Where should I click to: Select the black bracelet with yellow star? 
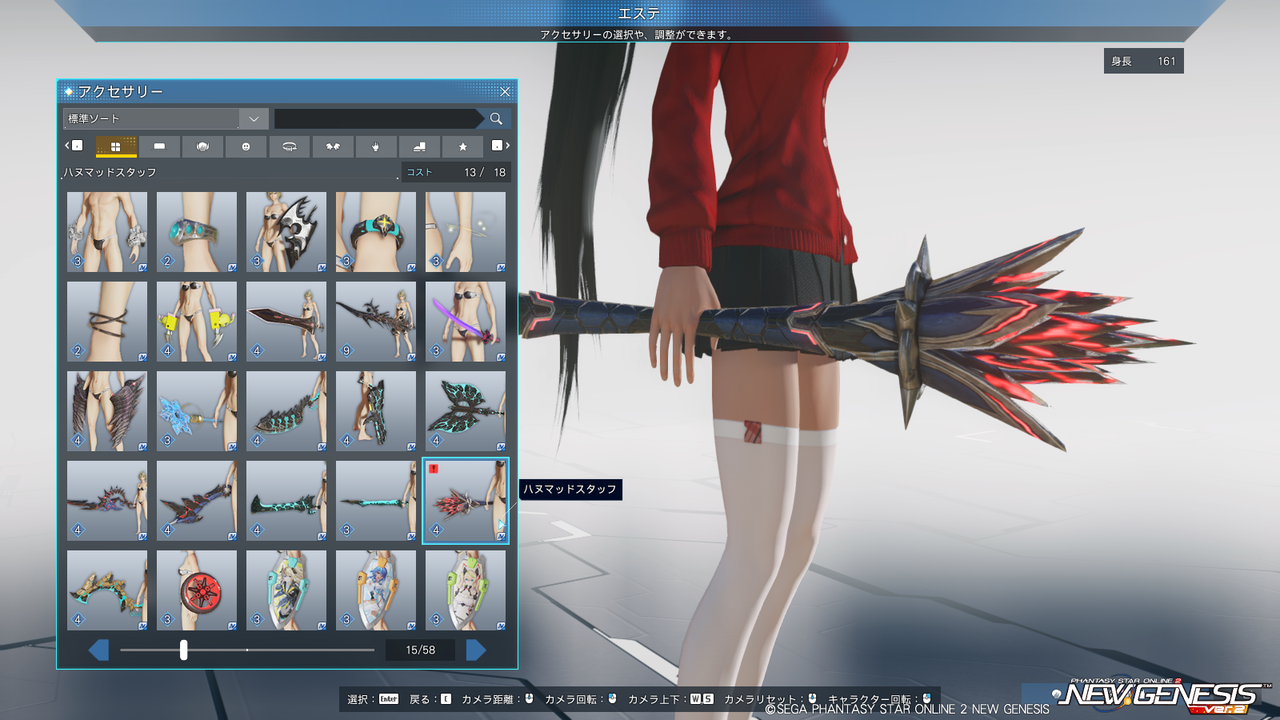[x=376, y=232]
